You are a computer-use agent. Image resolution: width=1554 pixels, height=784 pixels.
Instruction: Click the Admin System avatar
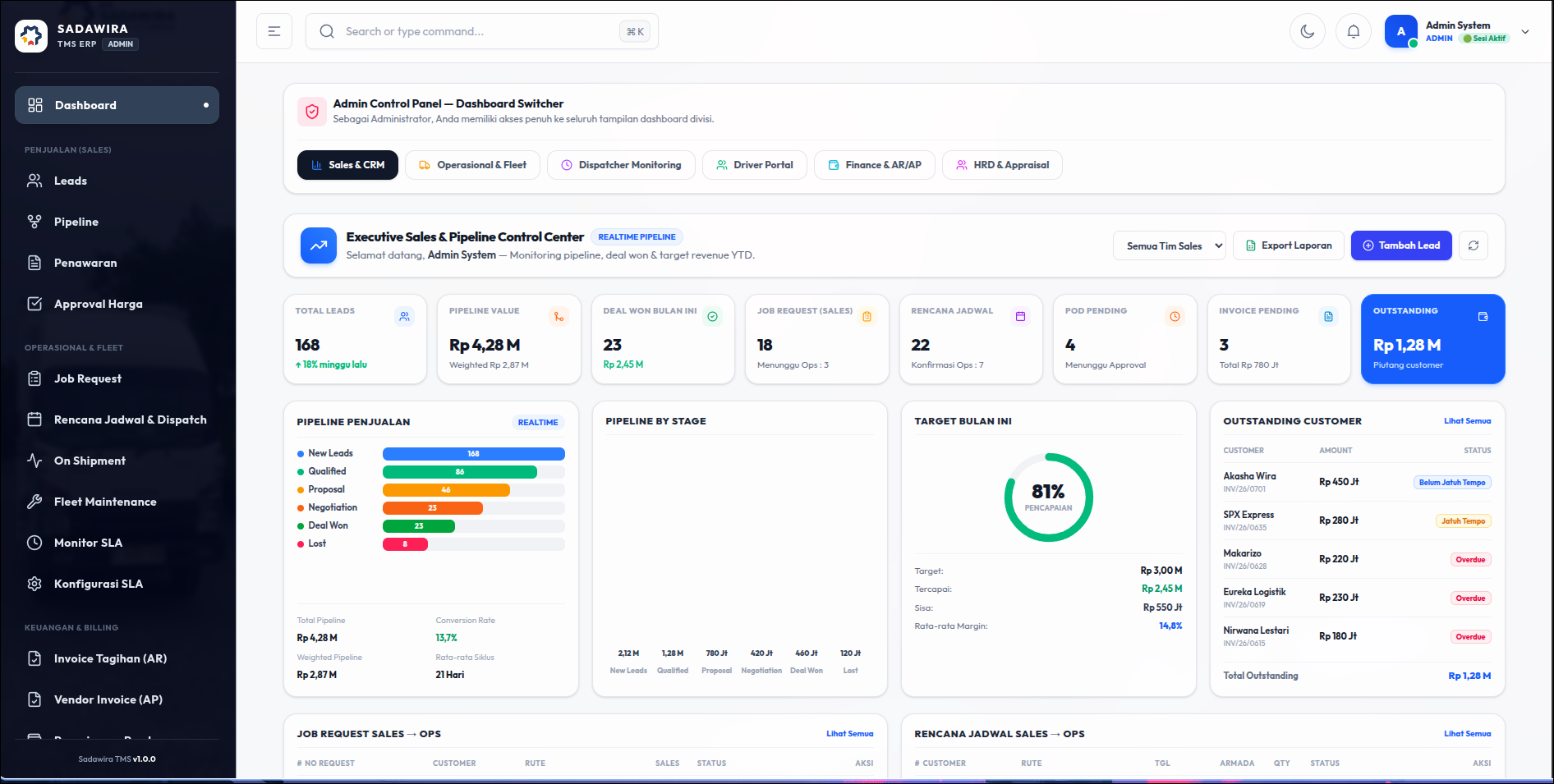(x=1401, y=32)
